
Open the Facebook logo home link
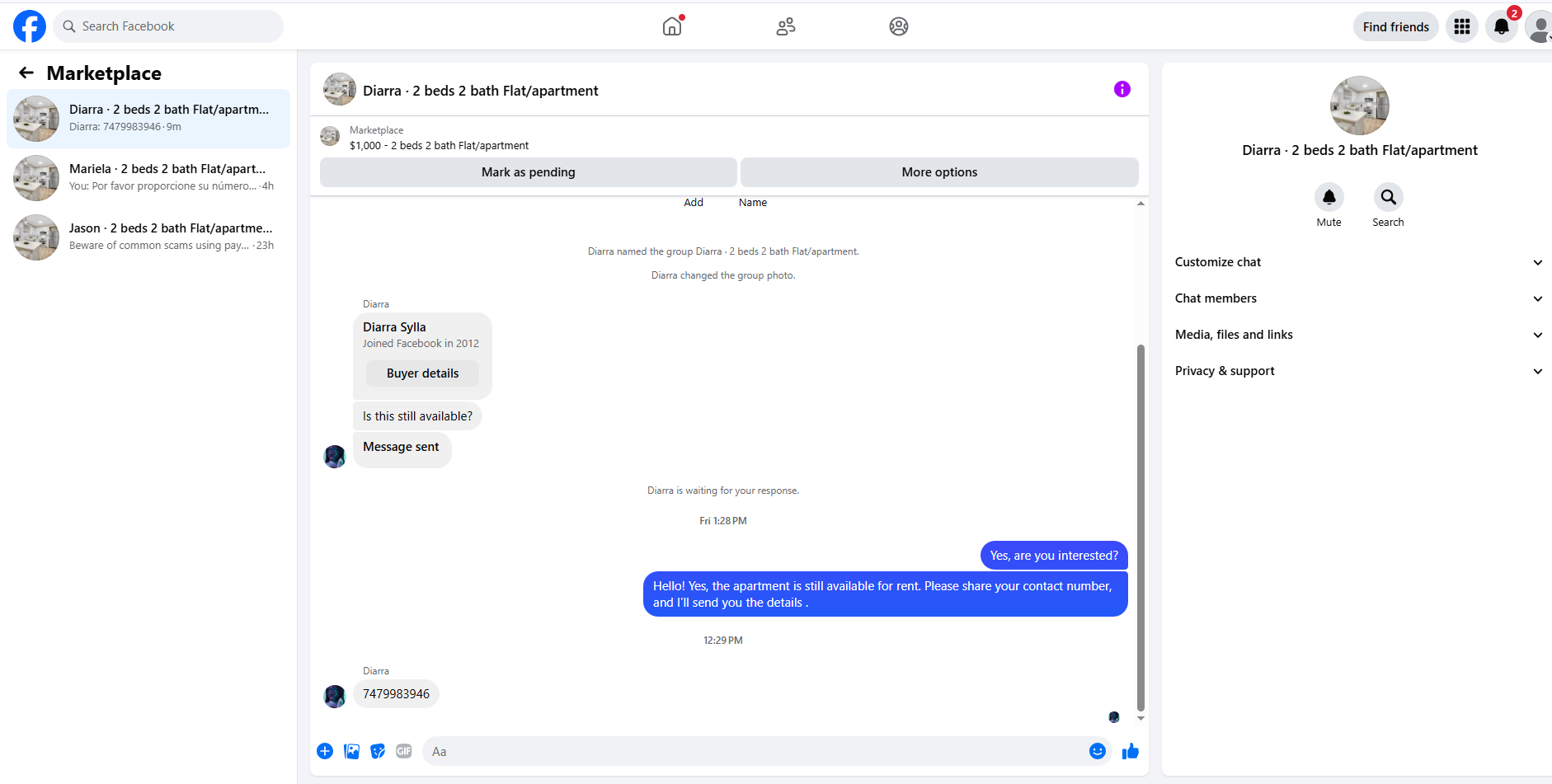[x=30, y=26]
